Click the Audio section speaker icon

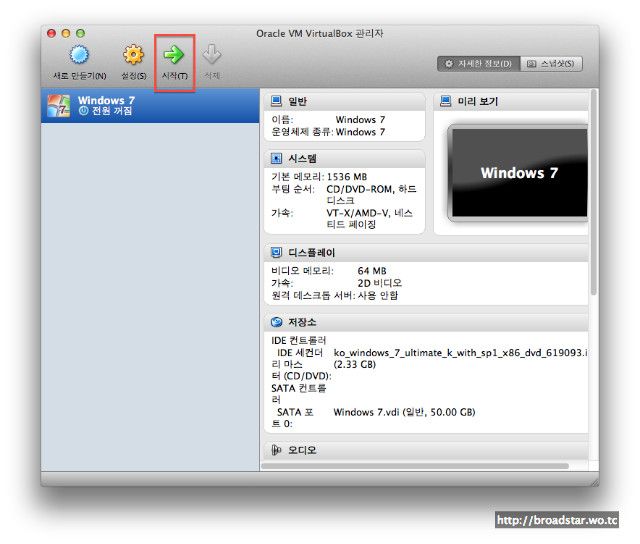tap(276, 450)
